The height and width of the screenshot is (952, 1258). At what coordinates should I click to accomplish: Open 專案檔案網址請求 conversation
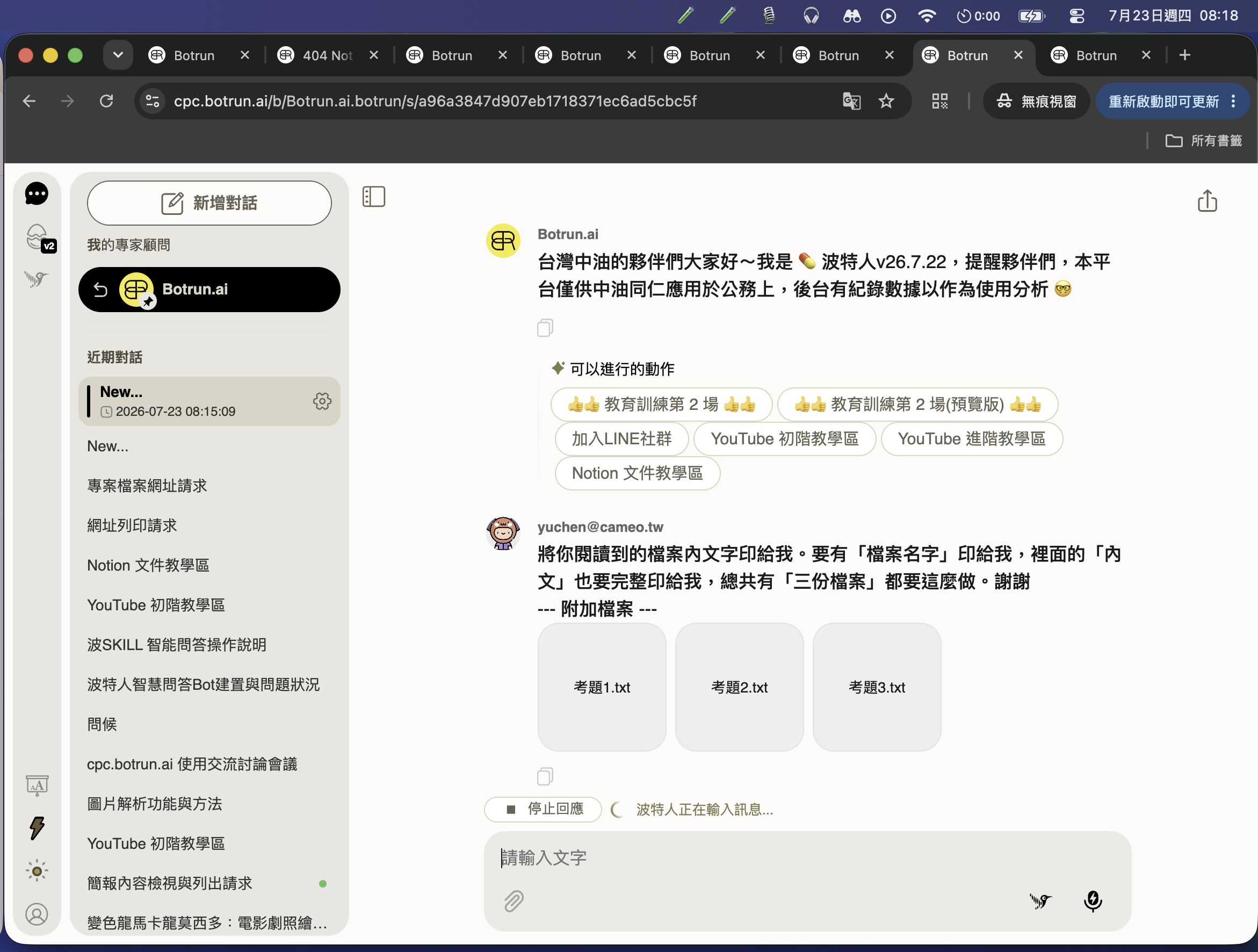[x=147, y=486]
